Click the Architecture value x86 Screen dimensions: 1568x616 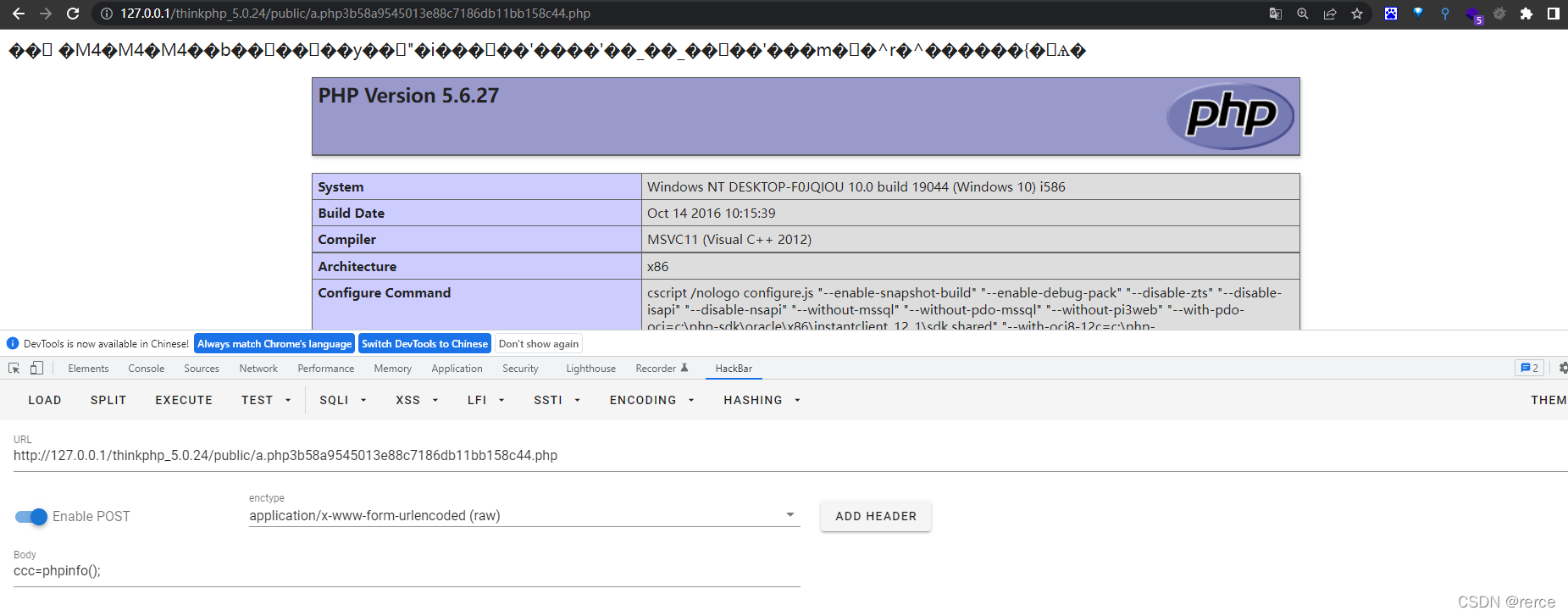[x=658, y=267]
